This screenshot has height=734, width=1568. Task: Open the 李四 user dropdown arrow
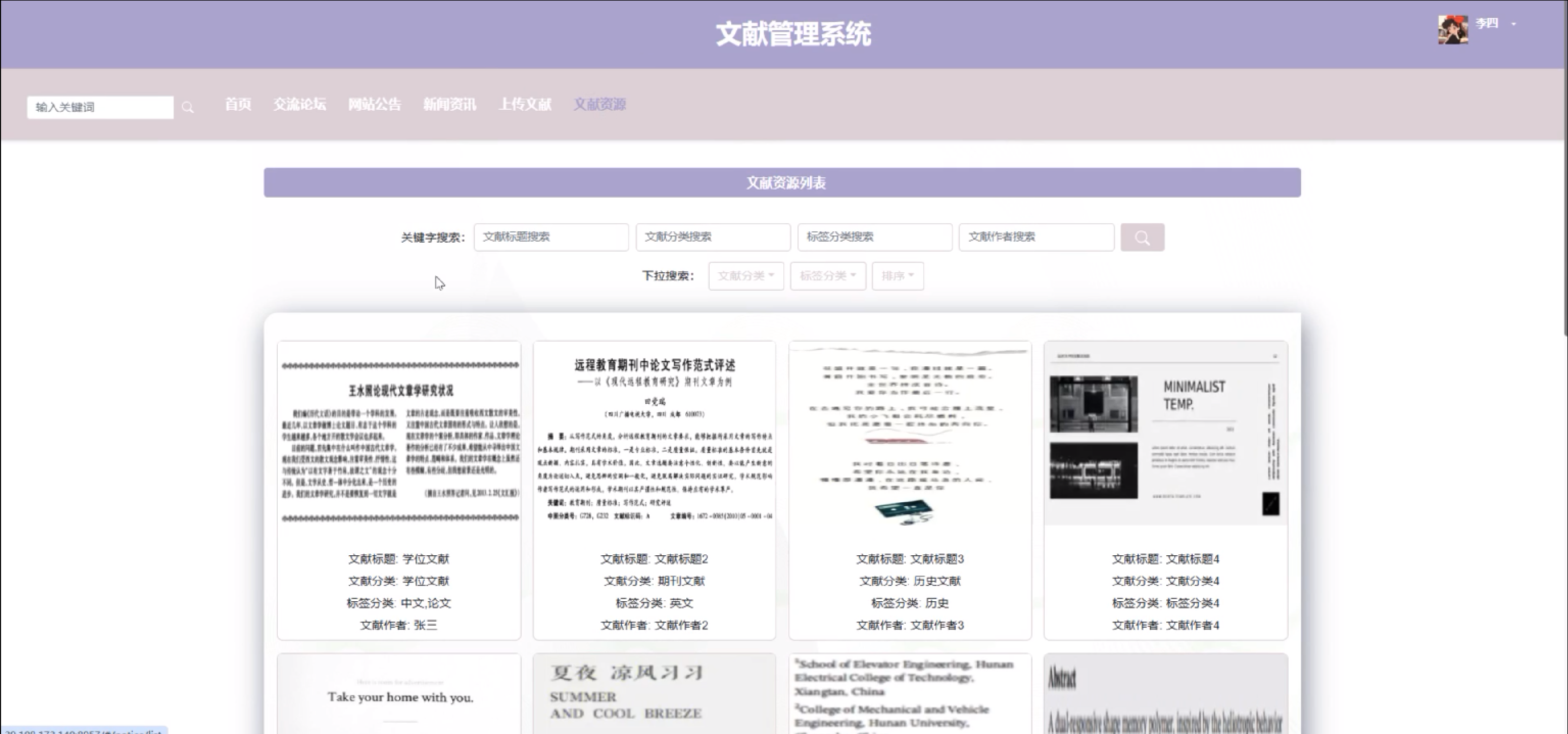pyautogui.click(x=1513, y=25)
